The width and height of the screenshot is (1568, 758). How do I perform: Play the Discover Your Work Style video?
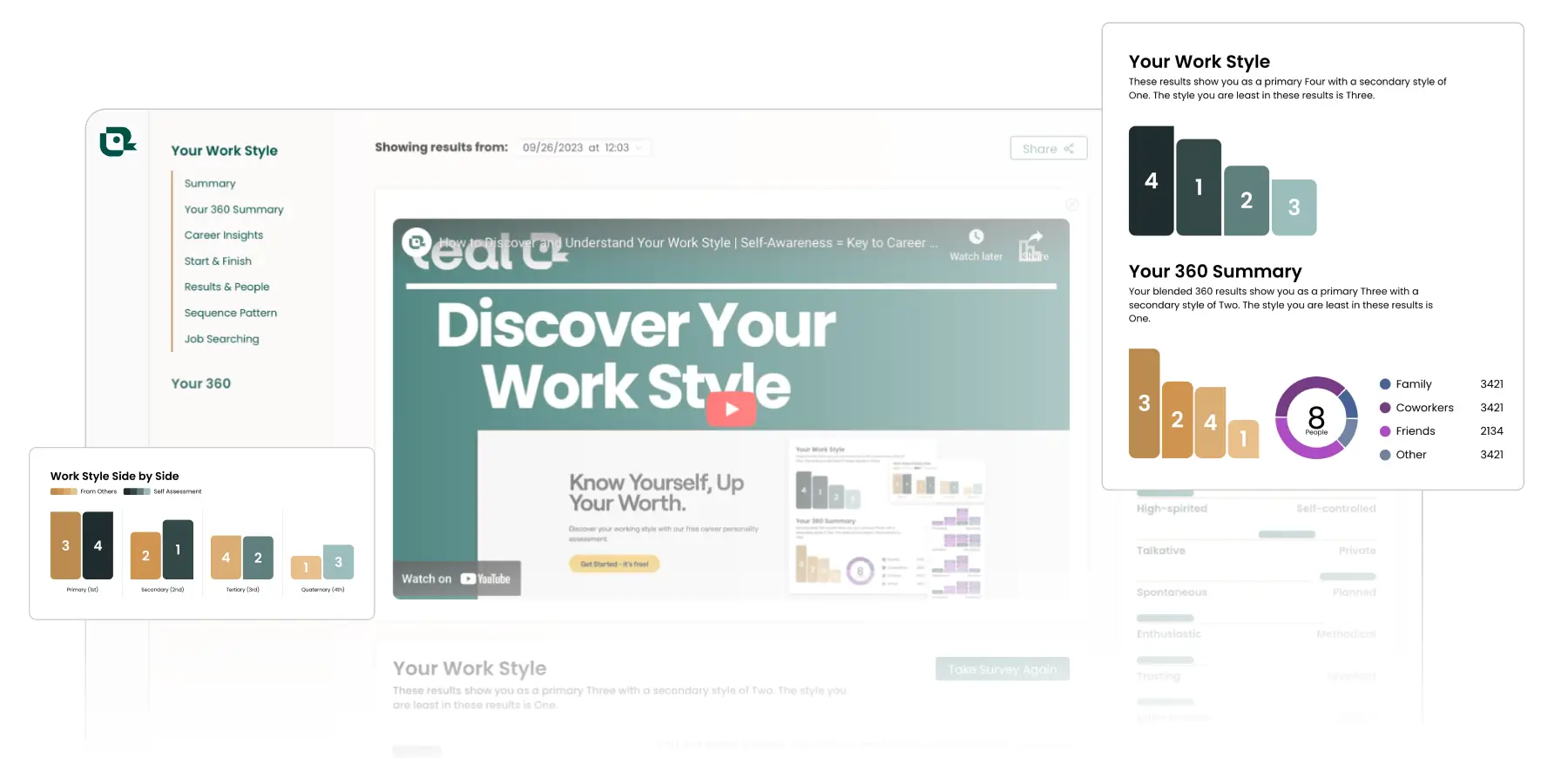click(x=731, y=409)
